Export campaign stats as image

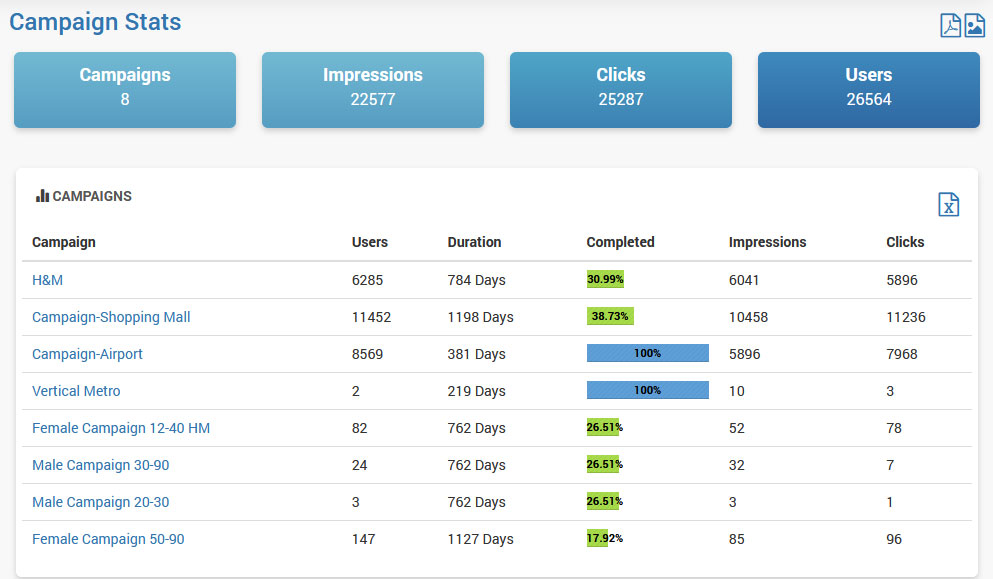coord(974,25)
